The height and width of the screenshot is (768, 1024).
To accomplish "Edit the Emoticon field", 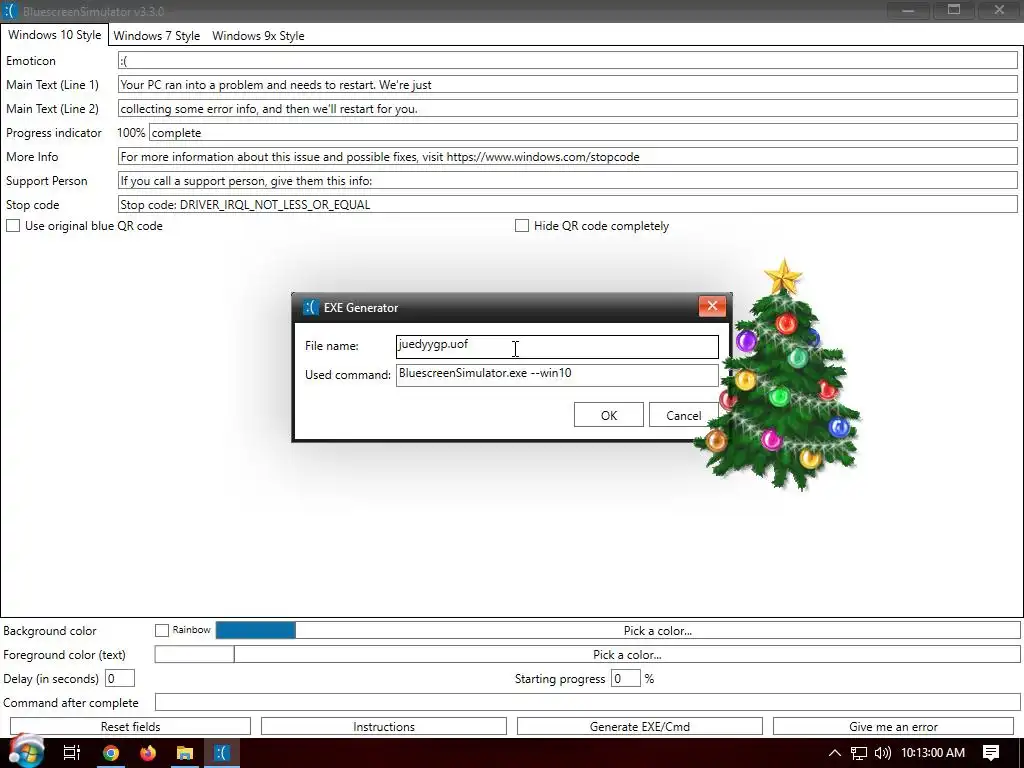I will [x=568, y=60].
